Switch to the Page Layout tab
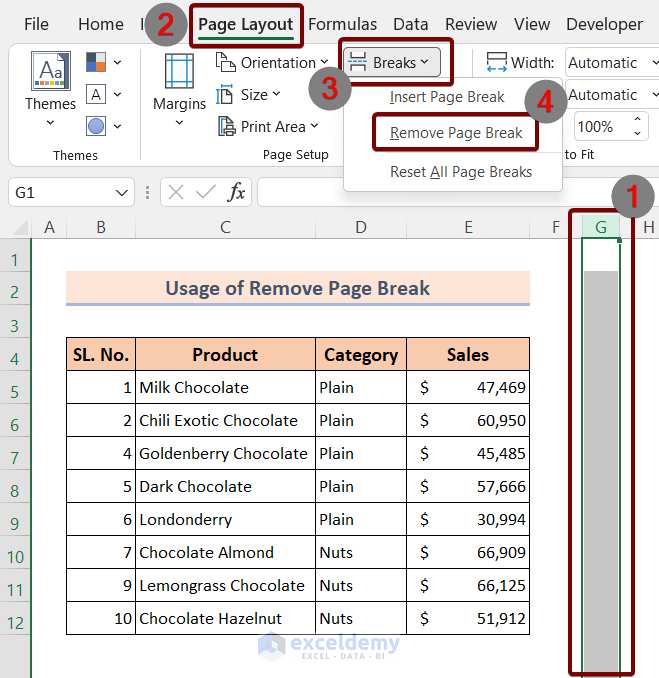Screen dimensions: 659x678 click(x=246, y=24)
